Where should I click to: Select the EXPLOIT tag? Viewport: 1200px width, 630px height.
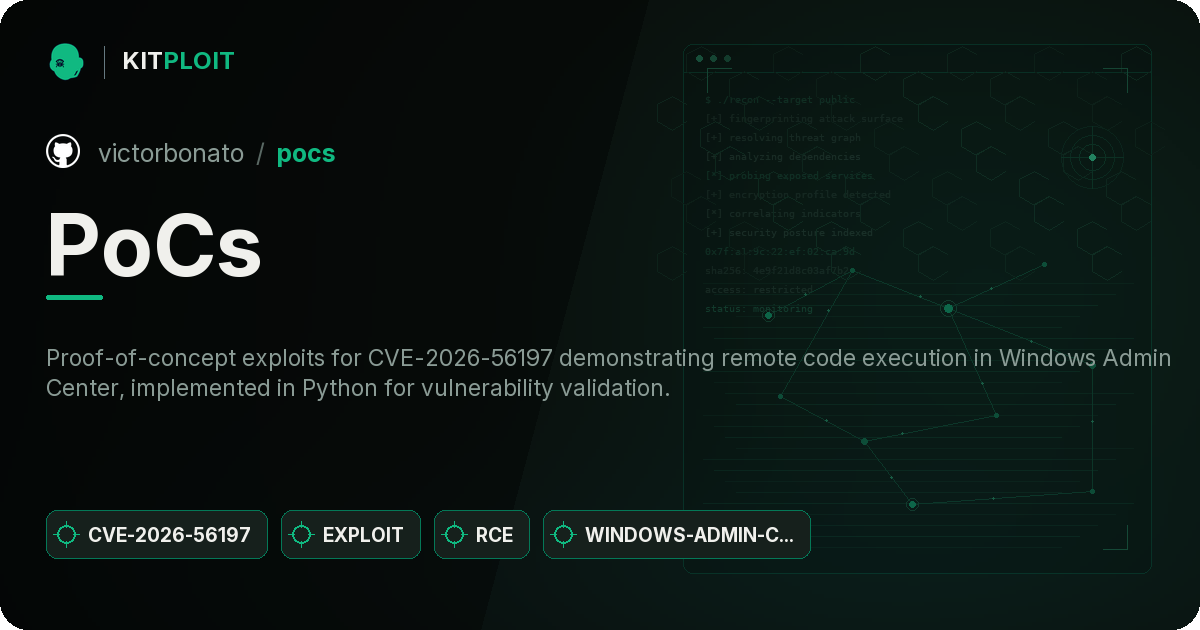pos(351,534)
